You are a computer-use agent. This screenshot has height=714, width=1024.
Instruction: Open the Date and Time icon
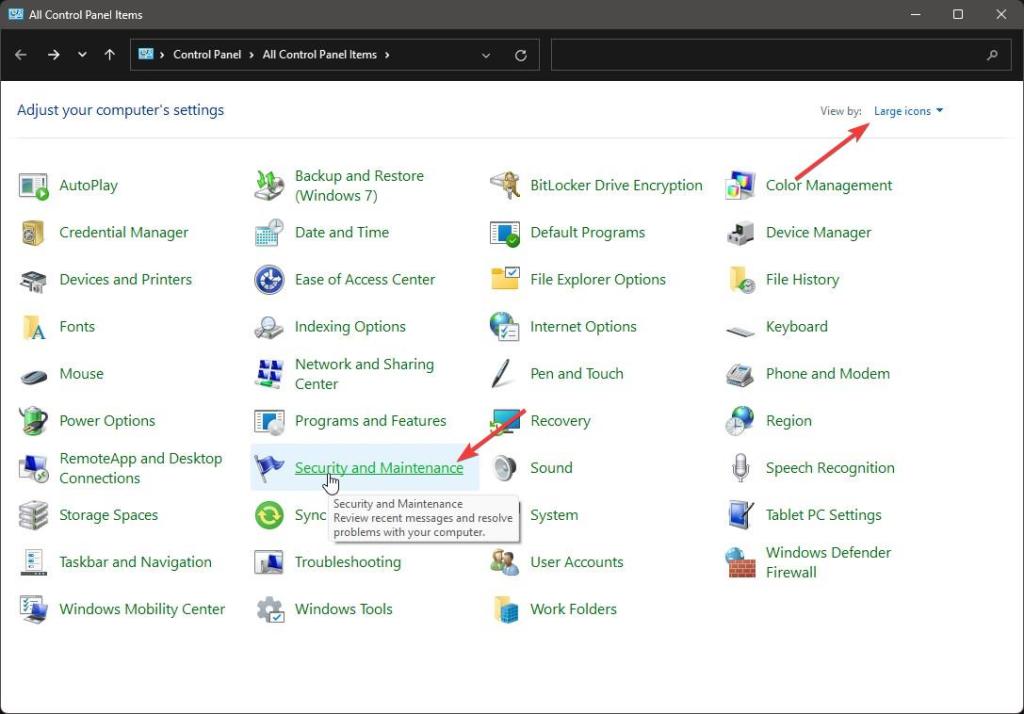click(x=269, y=233)
